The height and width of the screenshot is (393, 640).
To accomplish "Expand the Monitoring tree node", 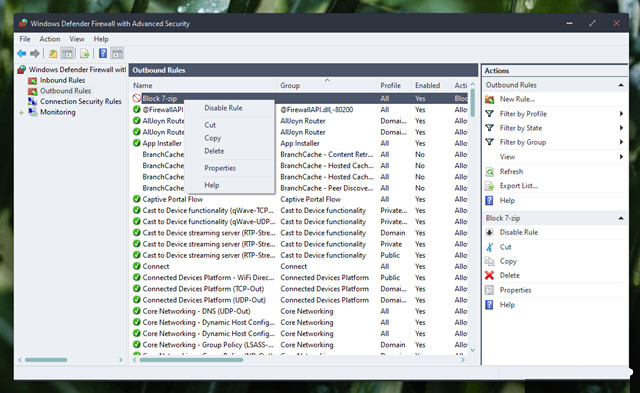I will [x=21, y=113].
